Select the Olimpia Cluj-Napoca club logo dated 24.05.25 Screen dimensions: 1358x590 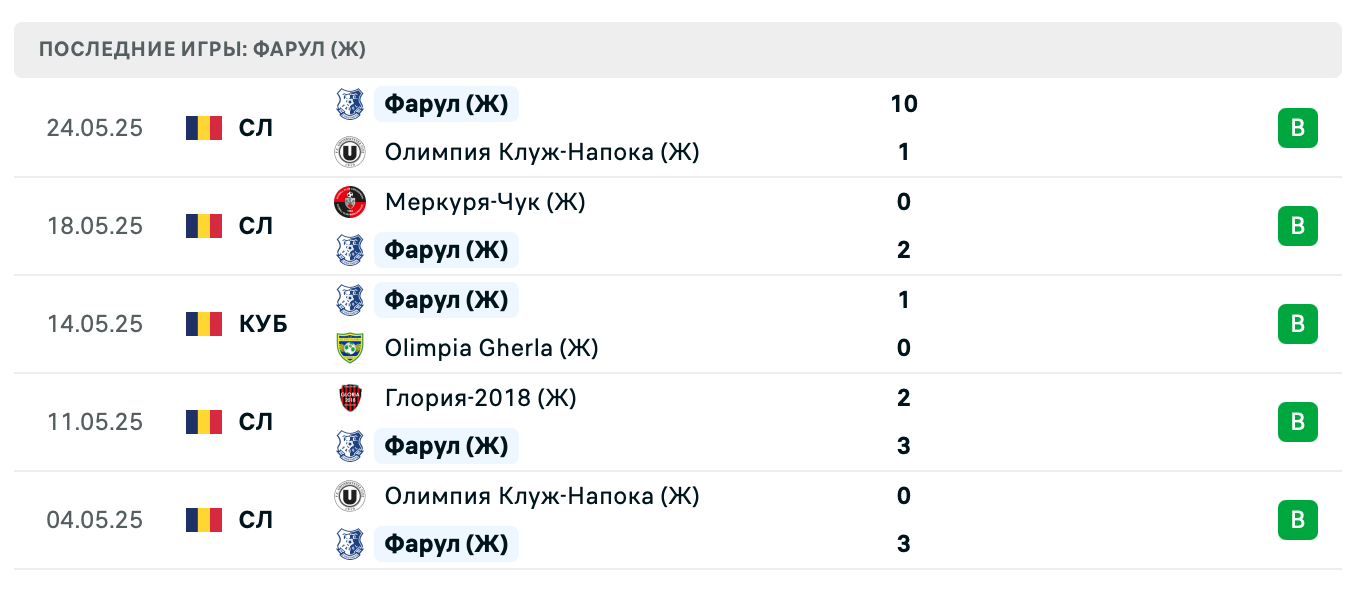click(349, 152)
